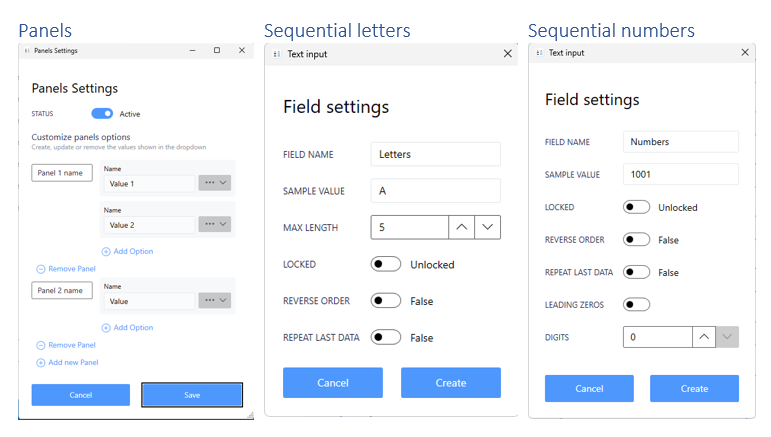This screenshot has height=437, width=771.
Task: Toggle Reverse Order in Sequential numbers dialog
Action: coord(636,240)
